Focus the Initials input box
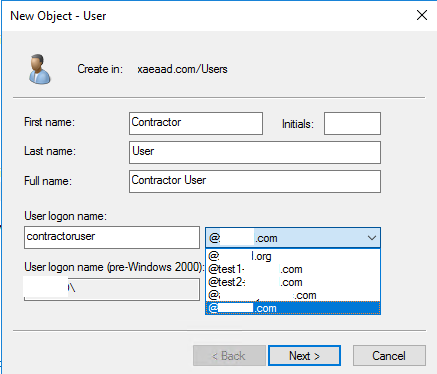The height and width of the screenshot is (374, 437). pos(352,123)
